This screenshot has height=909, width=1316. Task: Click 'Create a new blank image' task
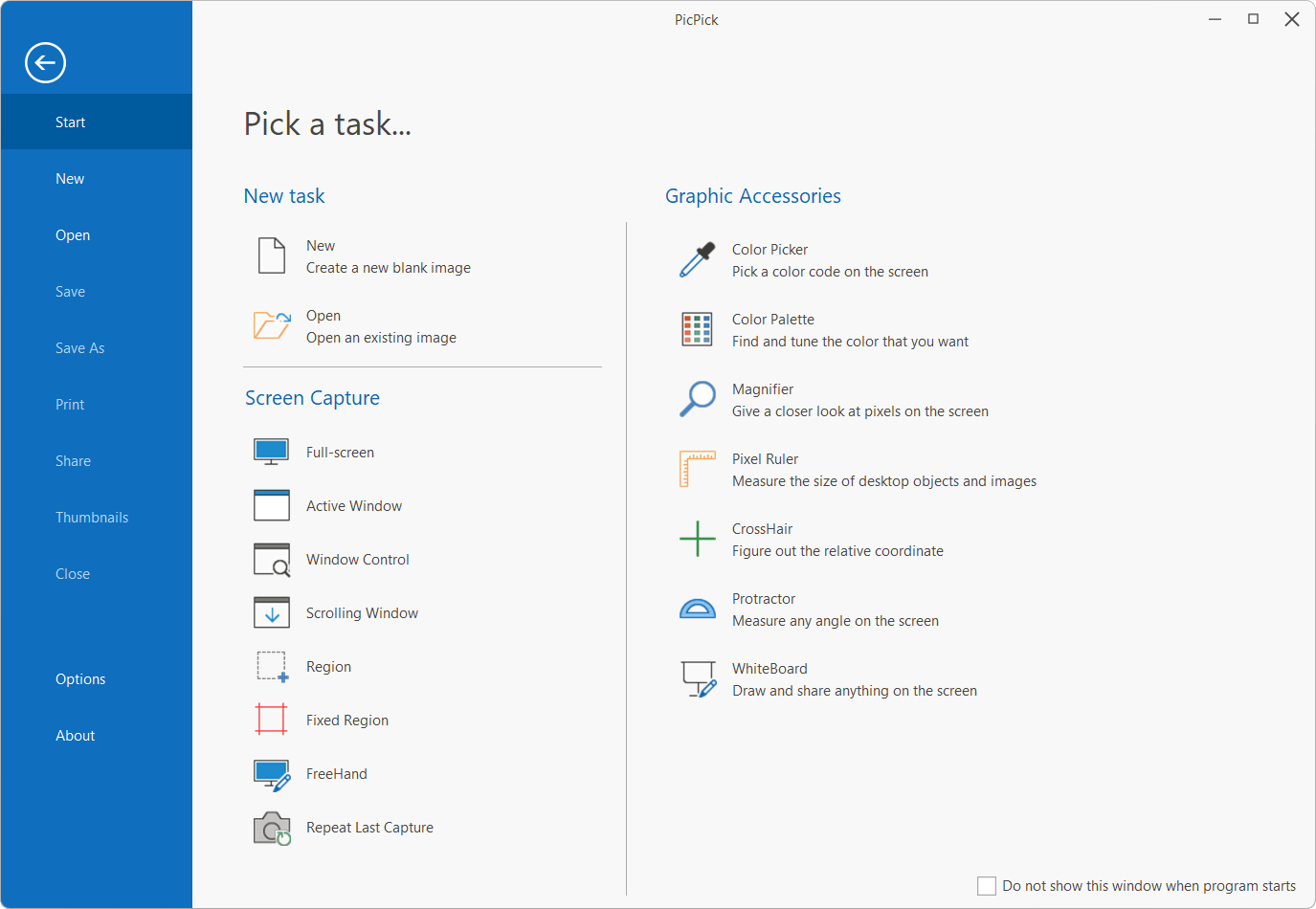[x=388, y=268]
